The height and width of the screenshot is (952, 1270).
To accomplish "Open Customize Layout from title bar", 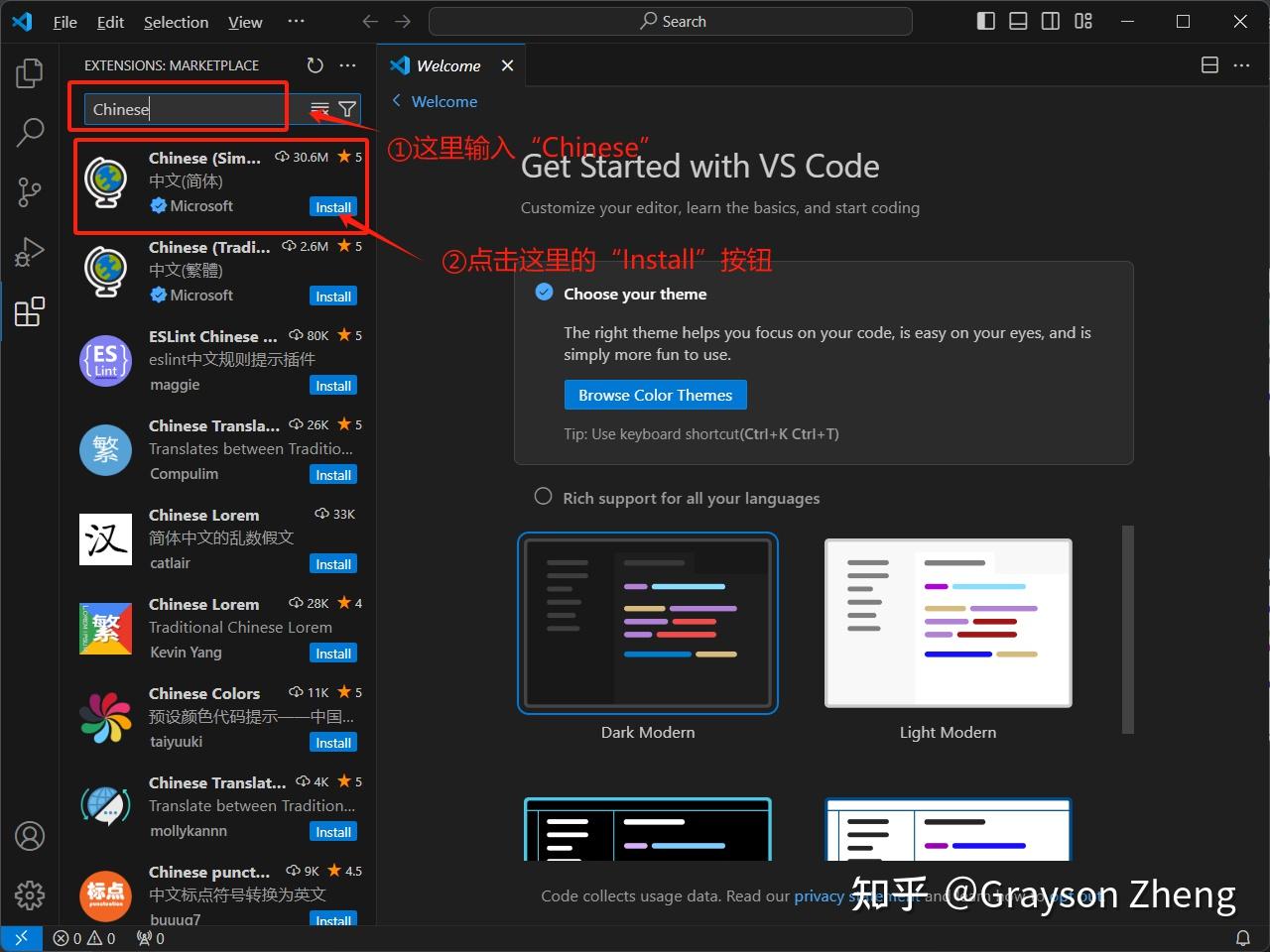I will pyautogui.click(x=1083, y=20).
